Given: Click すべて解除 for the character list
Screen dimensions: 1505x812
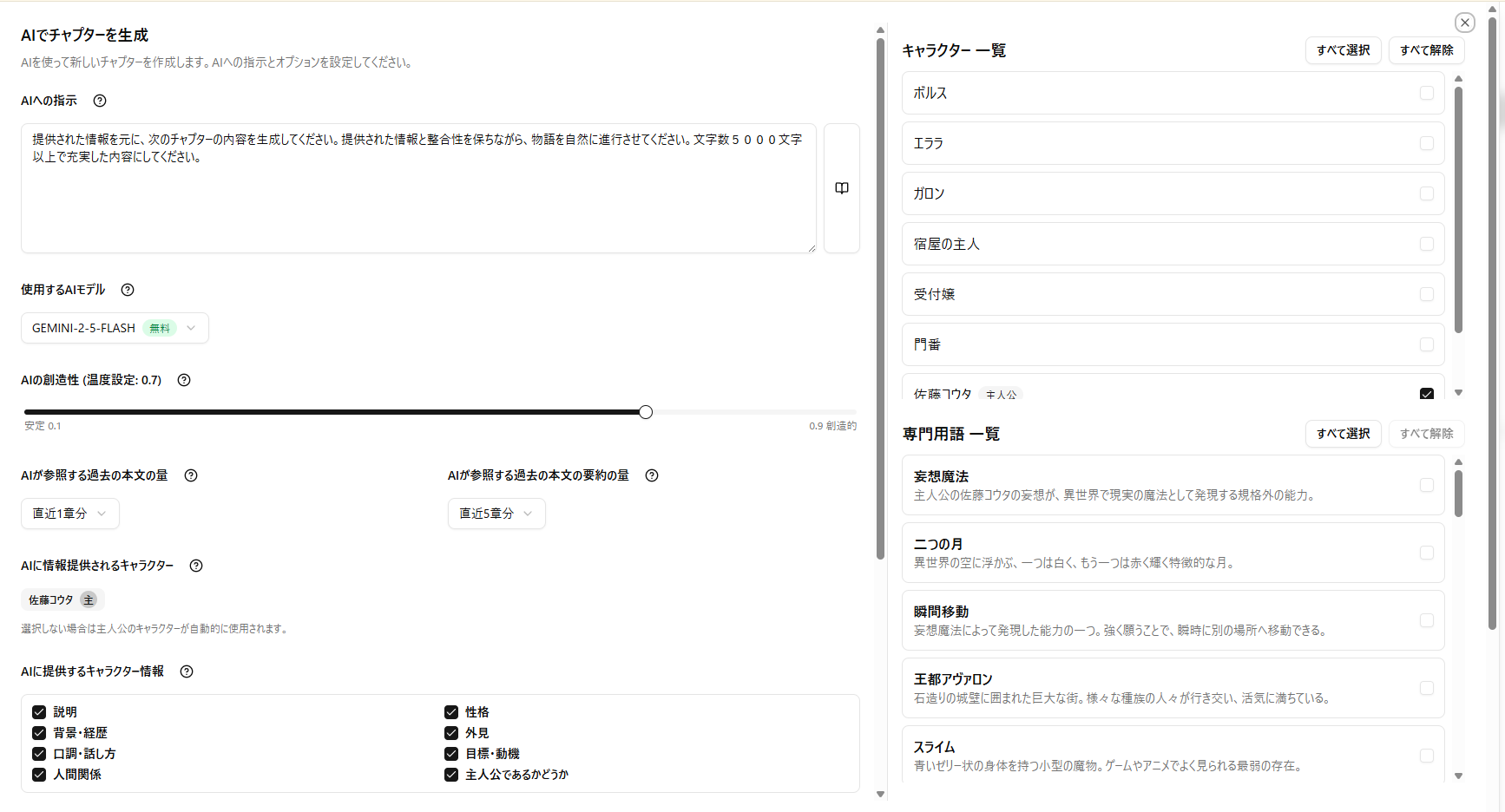Looking at the screenshot, I should 1426,50.
